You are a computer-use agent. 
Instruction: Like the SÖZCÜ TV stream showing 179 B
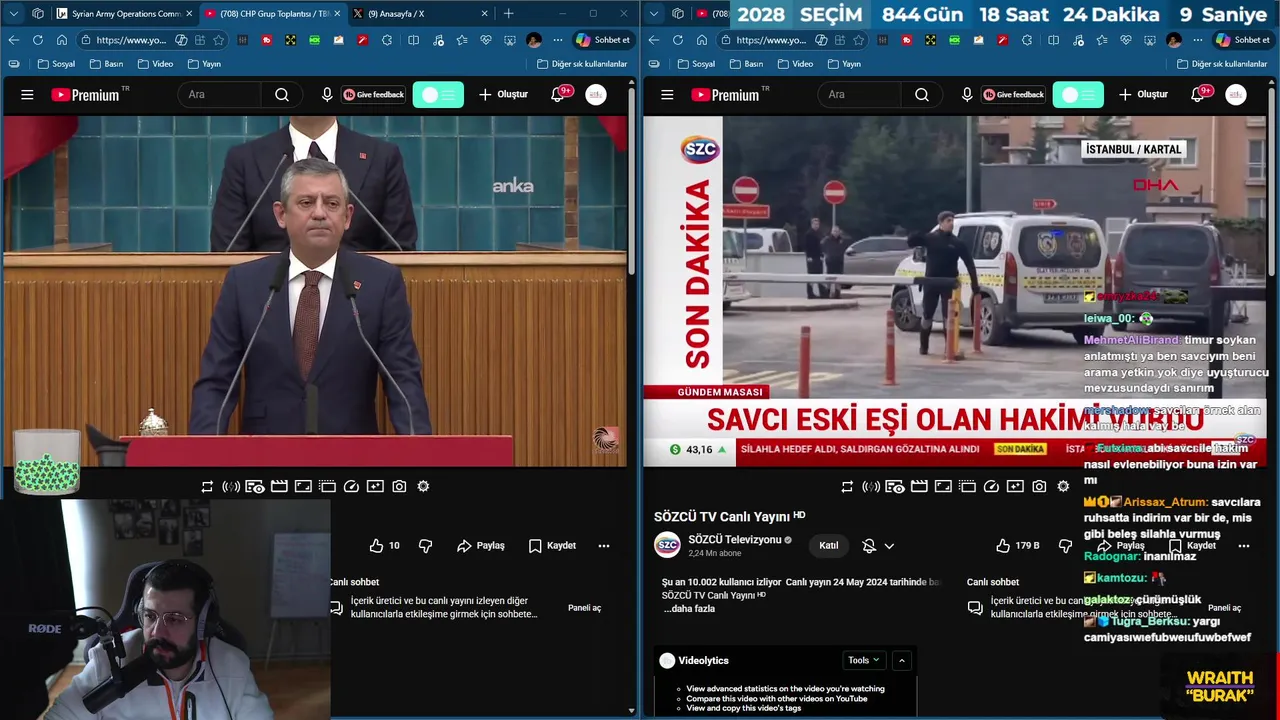(x=1018, y=546)
